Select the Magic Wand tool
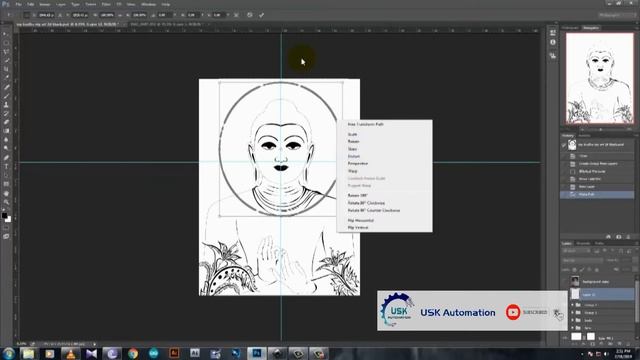Image resolution: width=640 pixels, height=360 pixels. (x=6, y=60)
